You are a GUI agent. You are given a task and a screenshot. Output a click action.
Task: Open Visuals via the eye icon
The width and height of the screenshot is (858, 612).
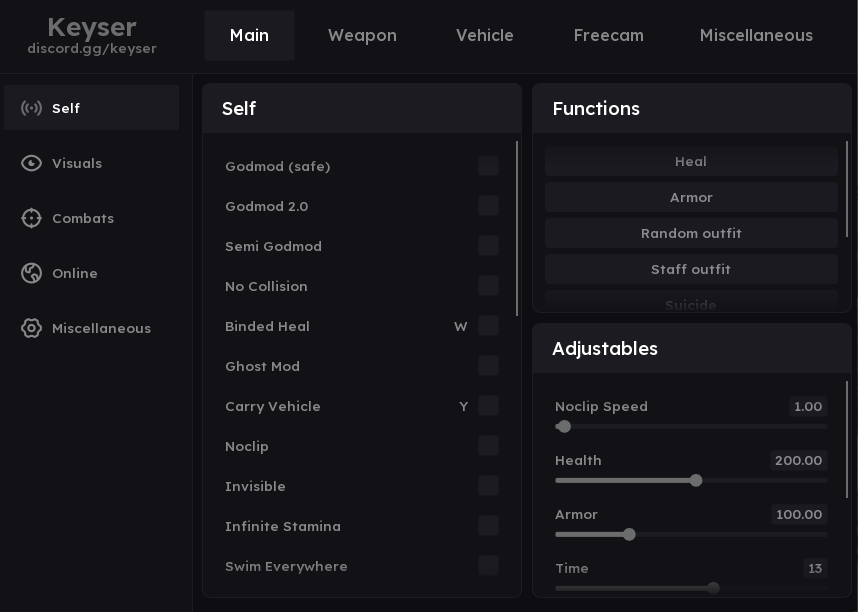31,163
